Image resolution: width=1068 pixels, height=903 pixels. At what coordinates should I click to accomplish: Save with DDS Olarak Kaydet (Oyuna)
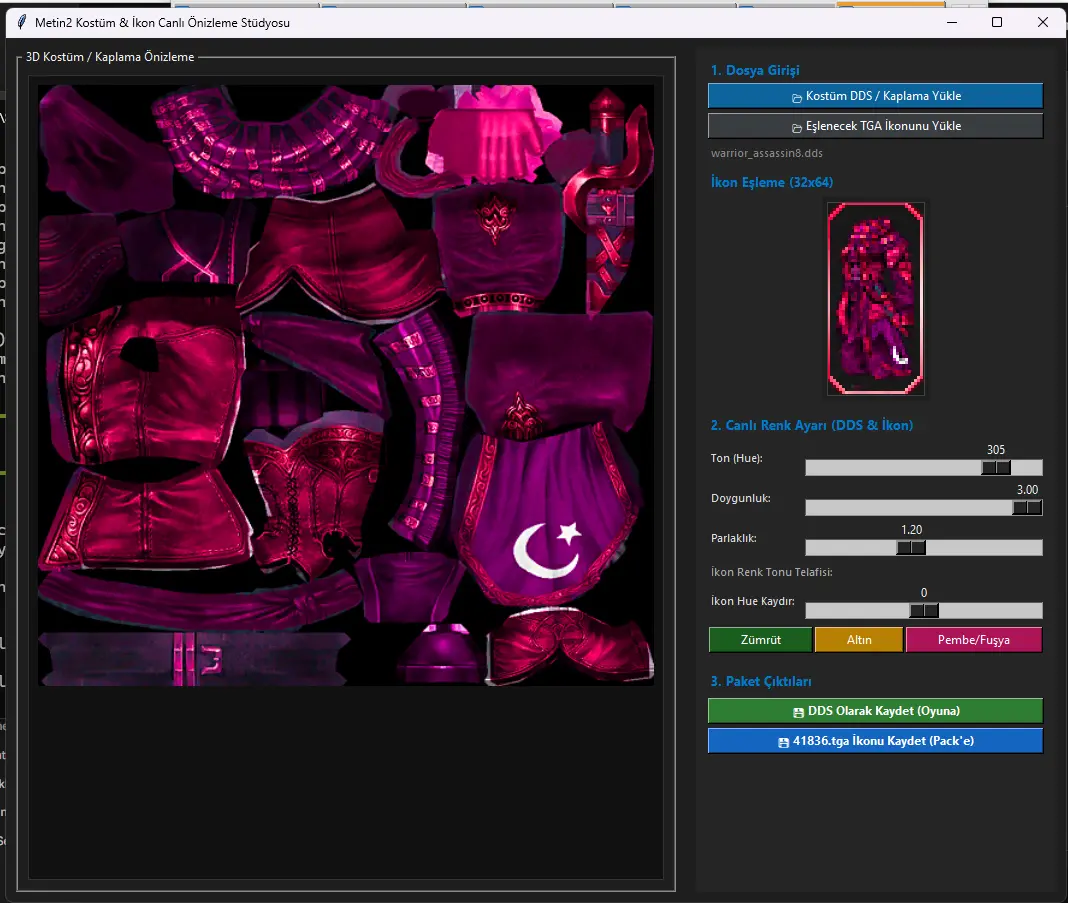[x=875, y=711]
